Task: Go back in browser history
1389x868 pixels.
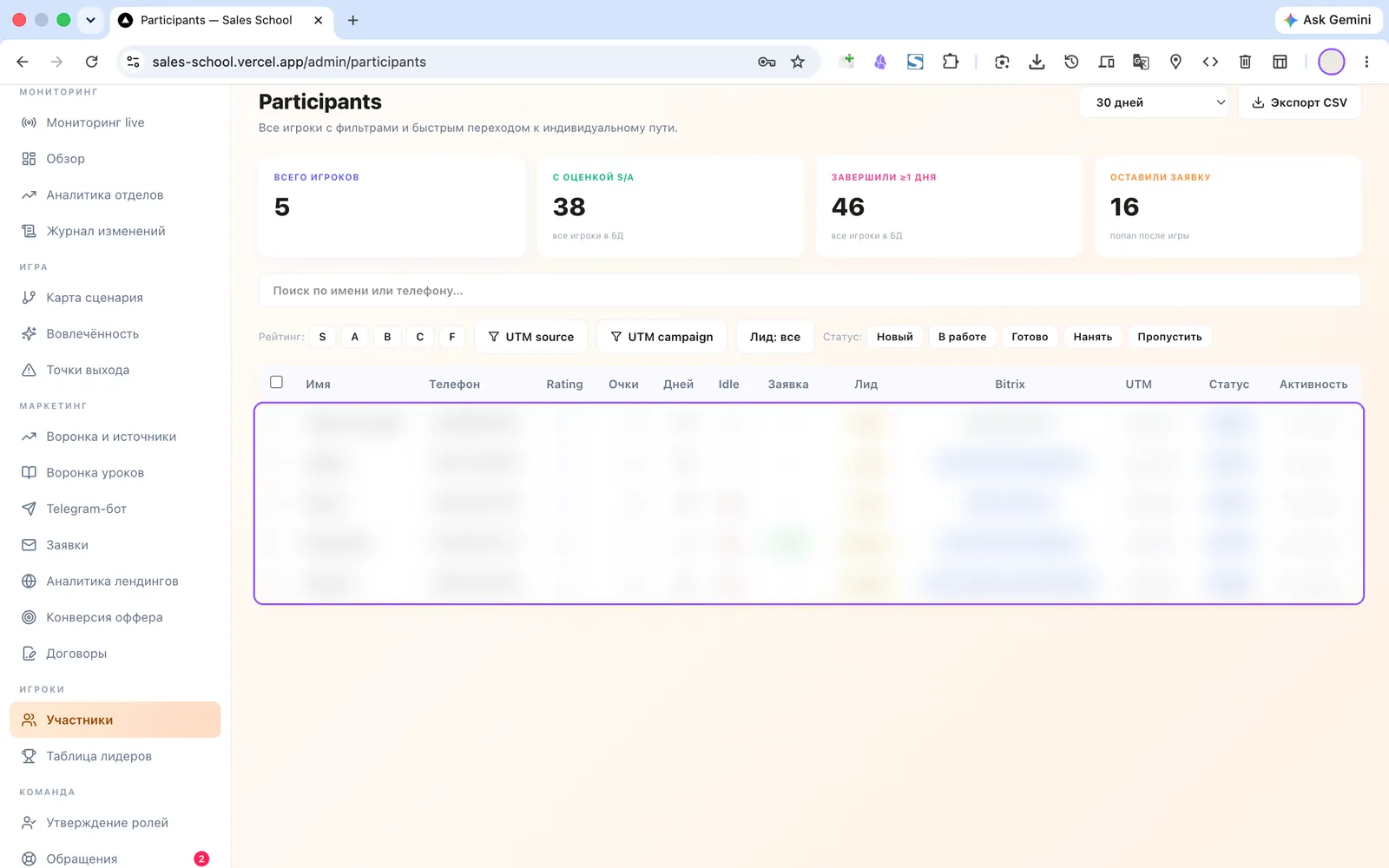Action: pos(23,62)
